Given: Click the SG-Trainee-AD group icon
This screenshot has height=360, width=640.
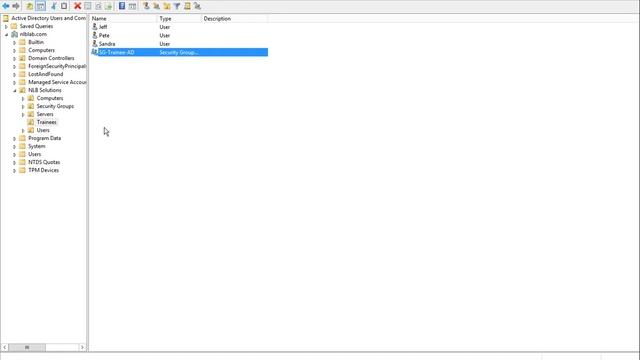Looking at the screenshot, I should pos(95,52).
